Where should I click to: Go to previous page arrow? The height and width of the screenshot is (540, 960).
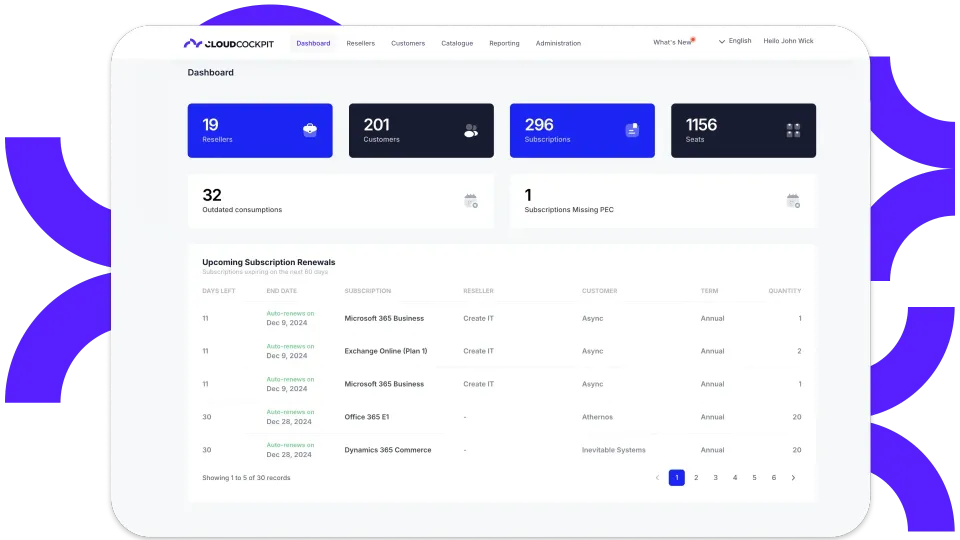(x=658, y=478)
